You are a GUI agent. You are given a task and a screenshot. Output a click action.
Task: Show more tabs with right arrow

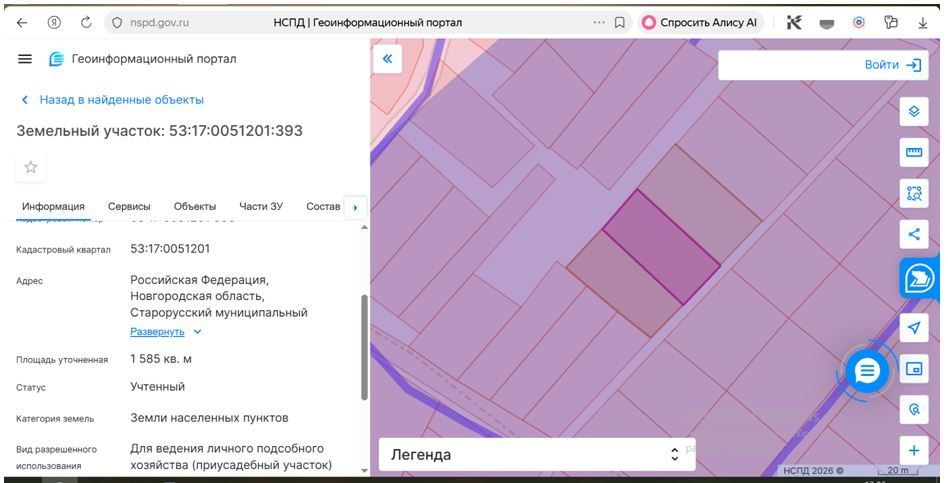click(356, 207)
